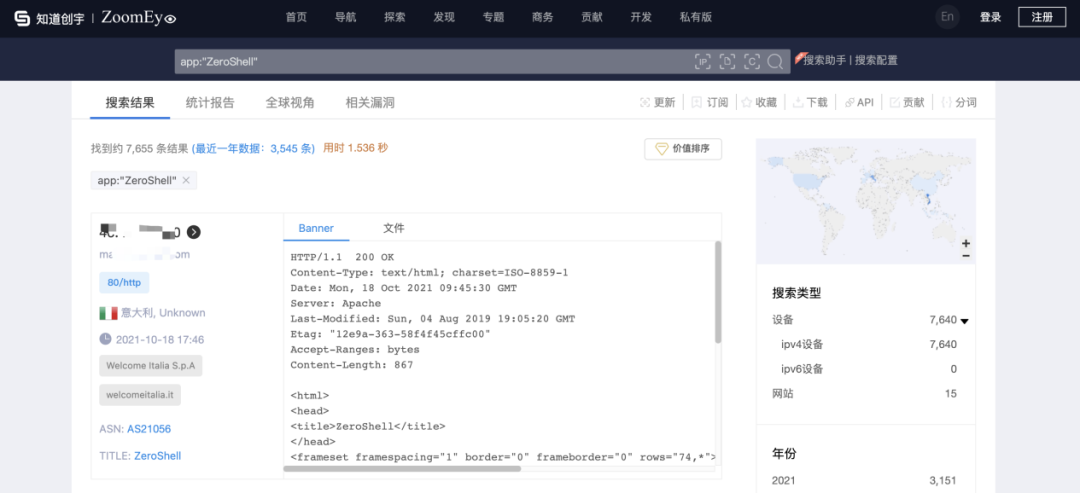Click the API link icon

849,103
